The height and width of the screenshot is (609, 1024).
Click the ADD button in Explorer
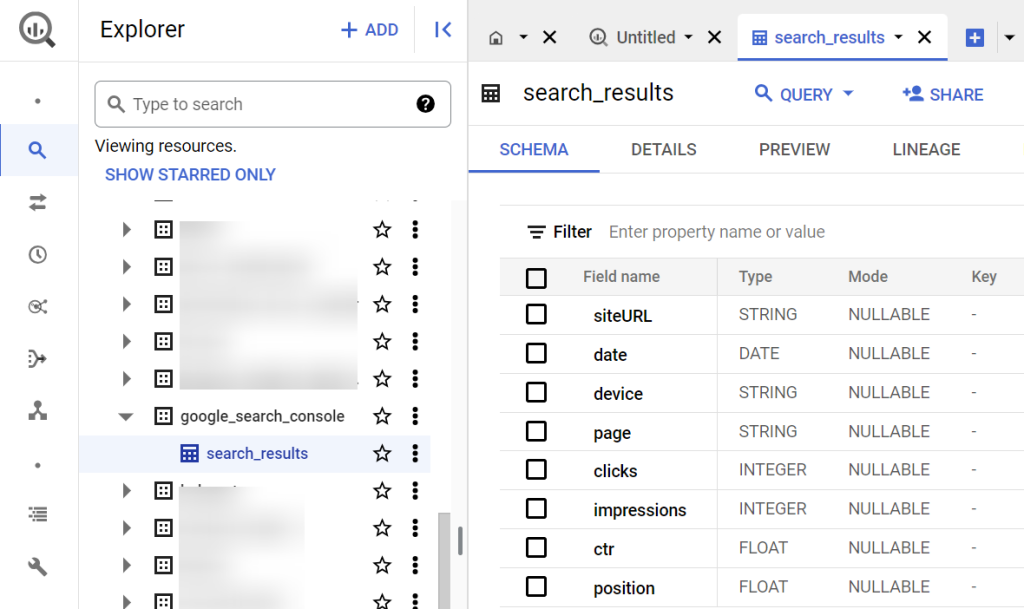point(370,30)
